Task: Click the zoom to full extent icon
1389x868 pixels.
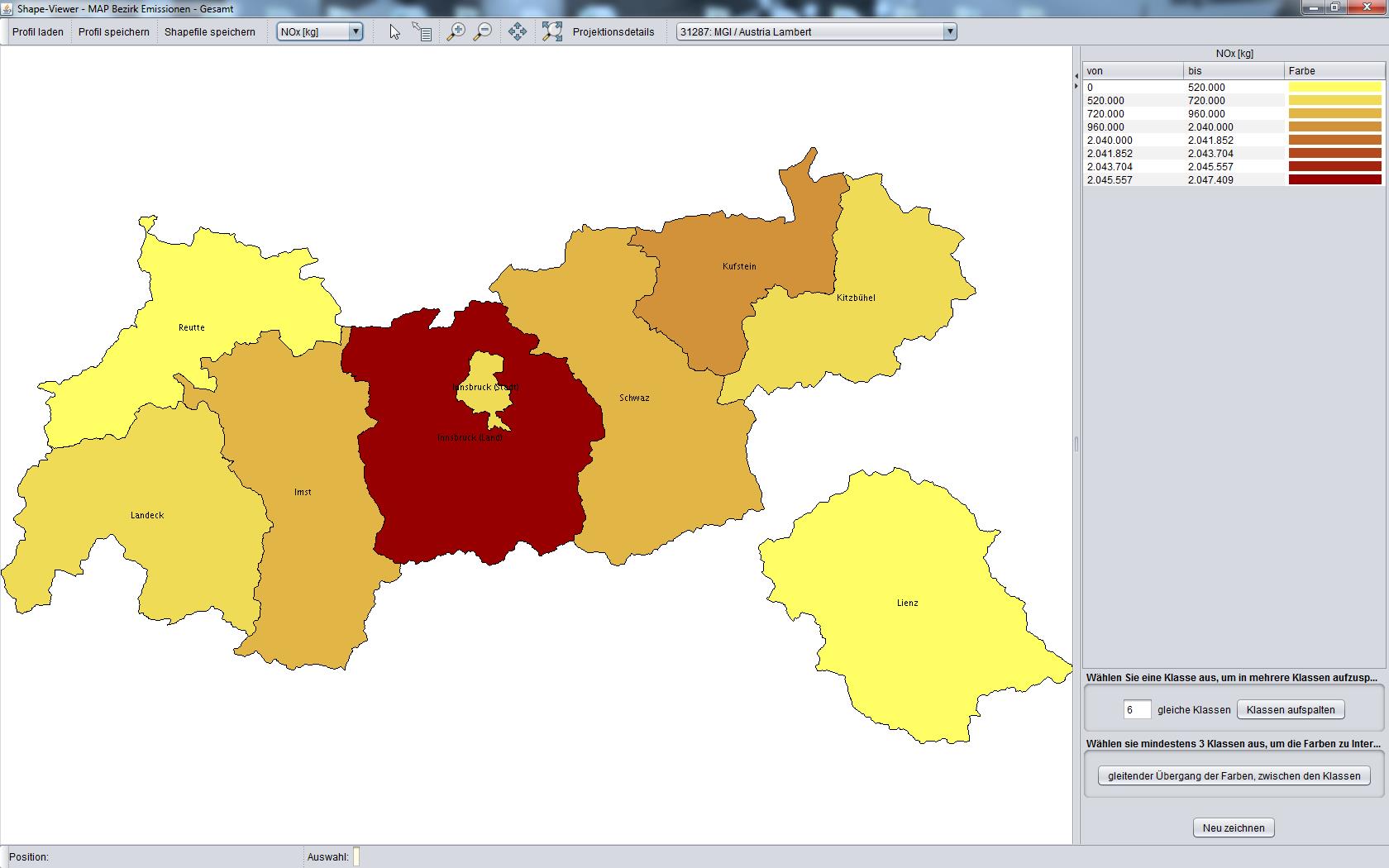Action: tap(551, 32)
